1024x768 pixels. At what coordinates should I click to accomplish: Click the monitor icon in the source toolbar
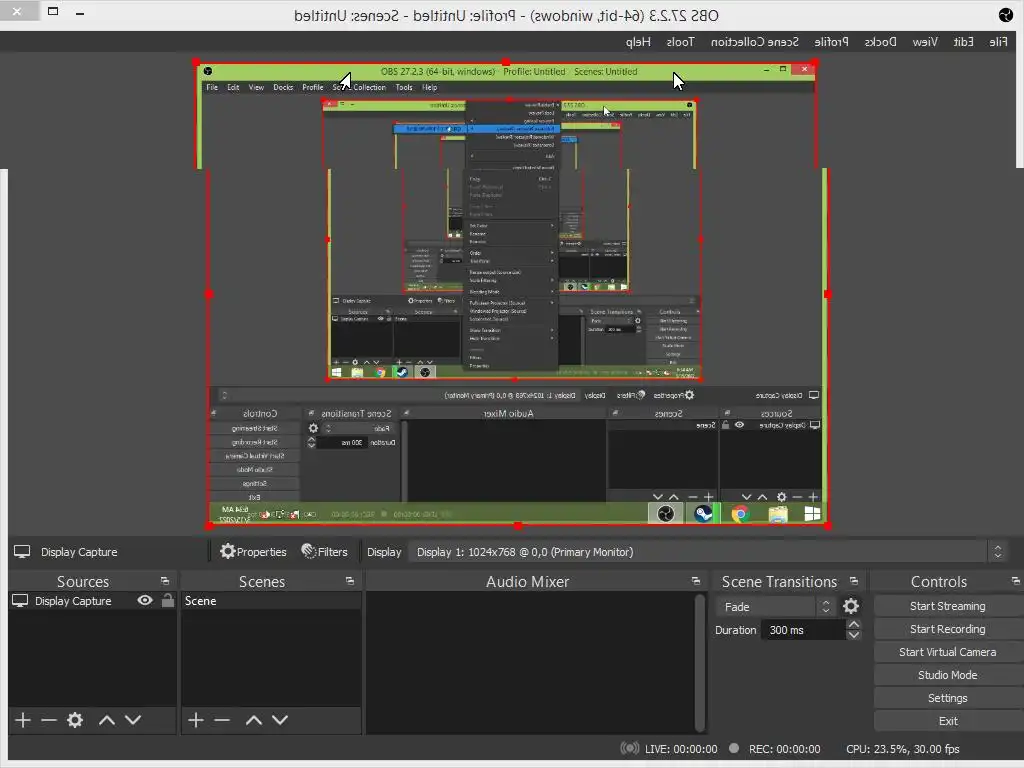click(x=22, y=552)
